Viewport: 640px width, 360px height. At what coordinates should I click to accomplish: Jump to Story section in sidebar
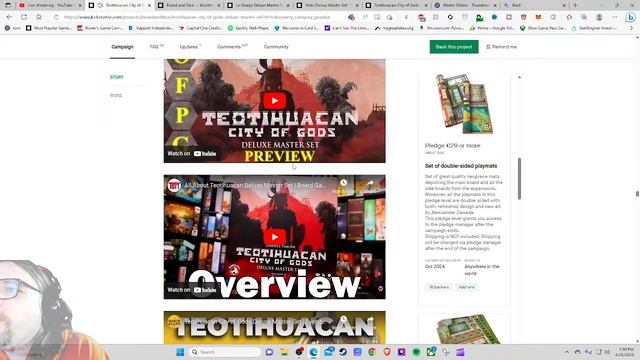pos(117,77)
